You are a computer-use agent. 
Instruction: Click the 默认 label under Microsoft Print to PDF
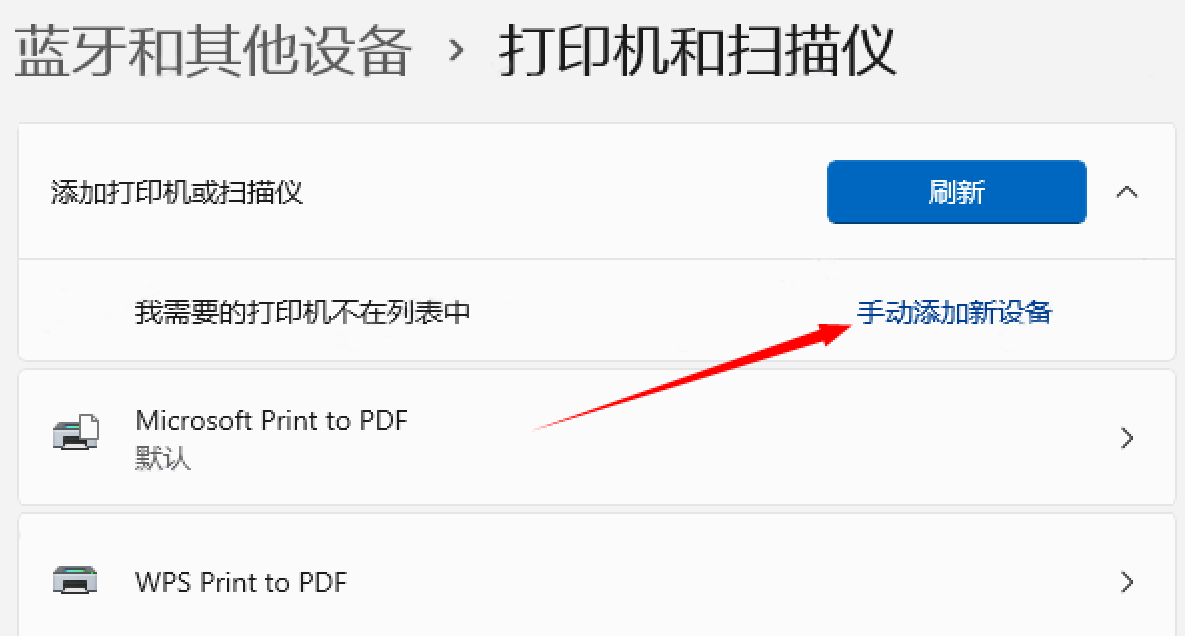tap(162, 458)
